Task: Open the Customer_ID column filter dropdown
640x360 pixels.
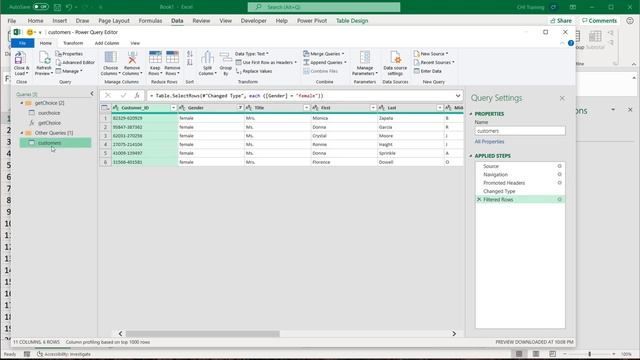Action: (173, 108)
